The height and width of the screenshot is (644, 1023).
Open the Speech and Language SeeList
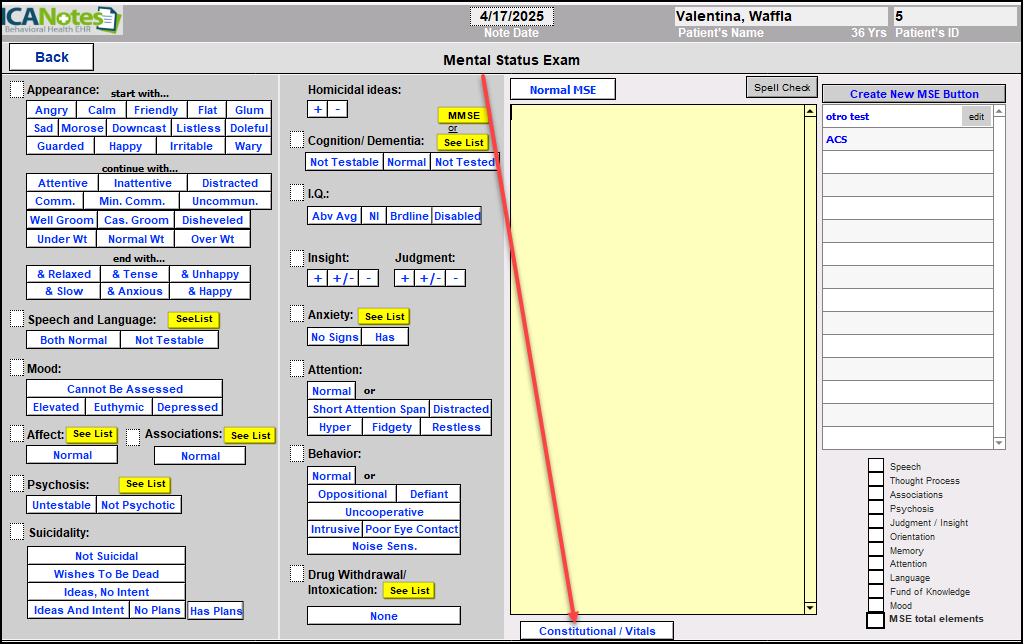click(193, 320)
